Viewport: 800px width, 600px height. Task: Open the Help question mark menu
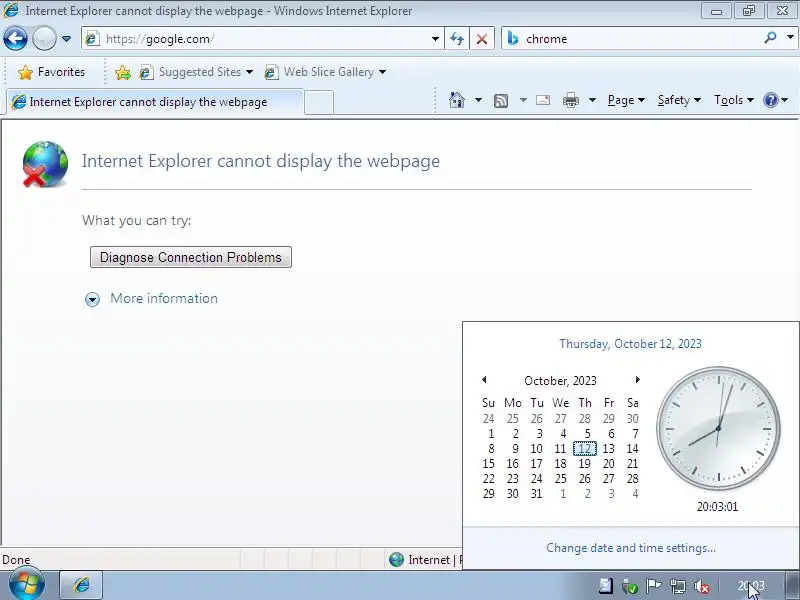pyautogui.click(x=775, y=100)
